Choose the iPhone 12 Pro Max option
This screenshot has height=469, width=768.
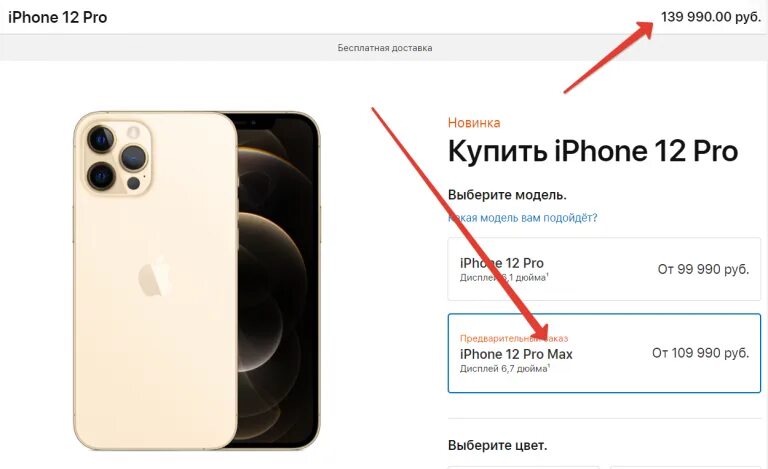click(x=604, y=353)
